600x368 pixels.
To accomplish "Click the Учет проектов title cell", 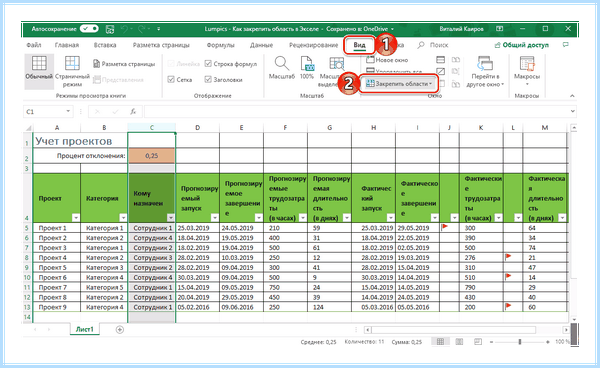I will (80, 141).
